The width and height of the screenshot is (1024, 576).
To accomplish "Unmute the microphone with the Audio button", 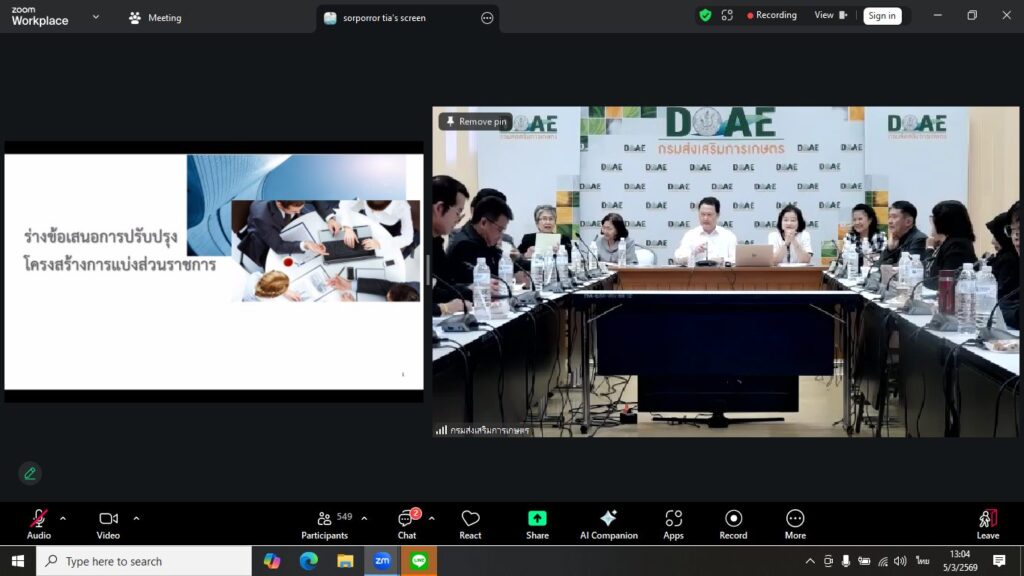I will [38, 523].
